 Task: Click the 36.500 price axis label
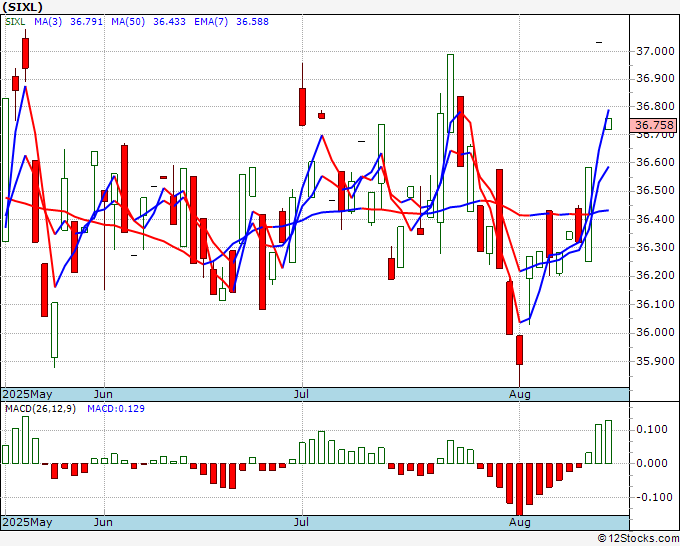(x=655, y=190)
